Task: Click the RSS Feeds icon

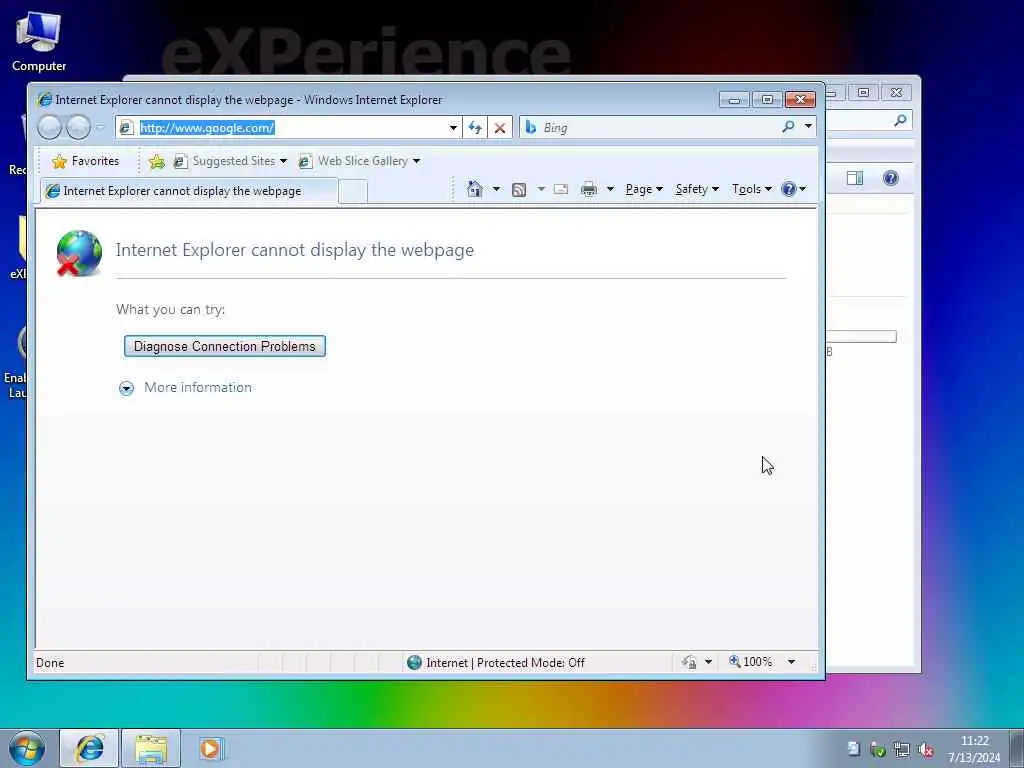Action: pos(519,189)
